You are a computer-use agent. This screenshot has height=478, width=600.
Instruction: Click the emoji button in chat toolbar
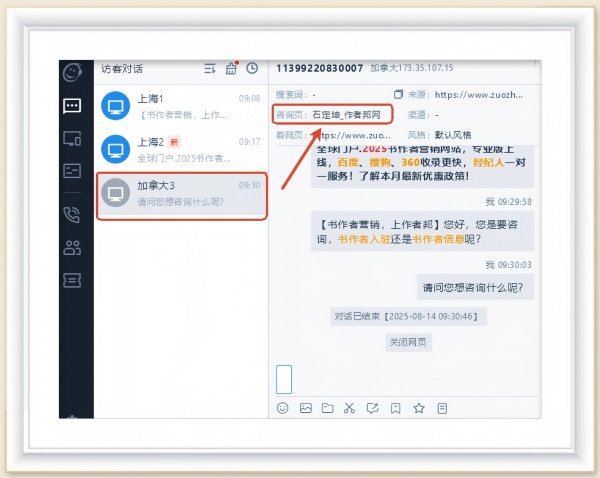pyautogui.click(x=283, y=408)
